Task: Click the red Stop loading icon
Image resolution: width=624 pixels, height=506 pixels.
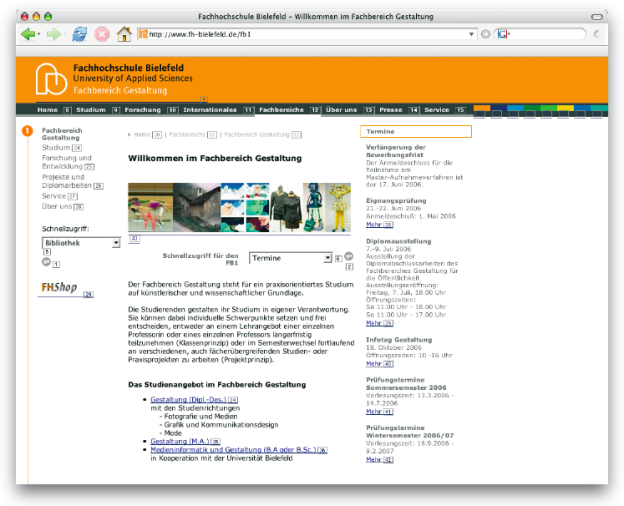Action: (102, 34)
